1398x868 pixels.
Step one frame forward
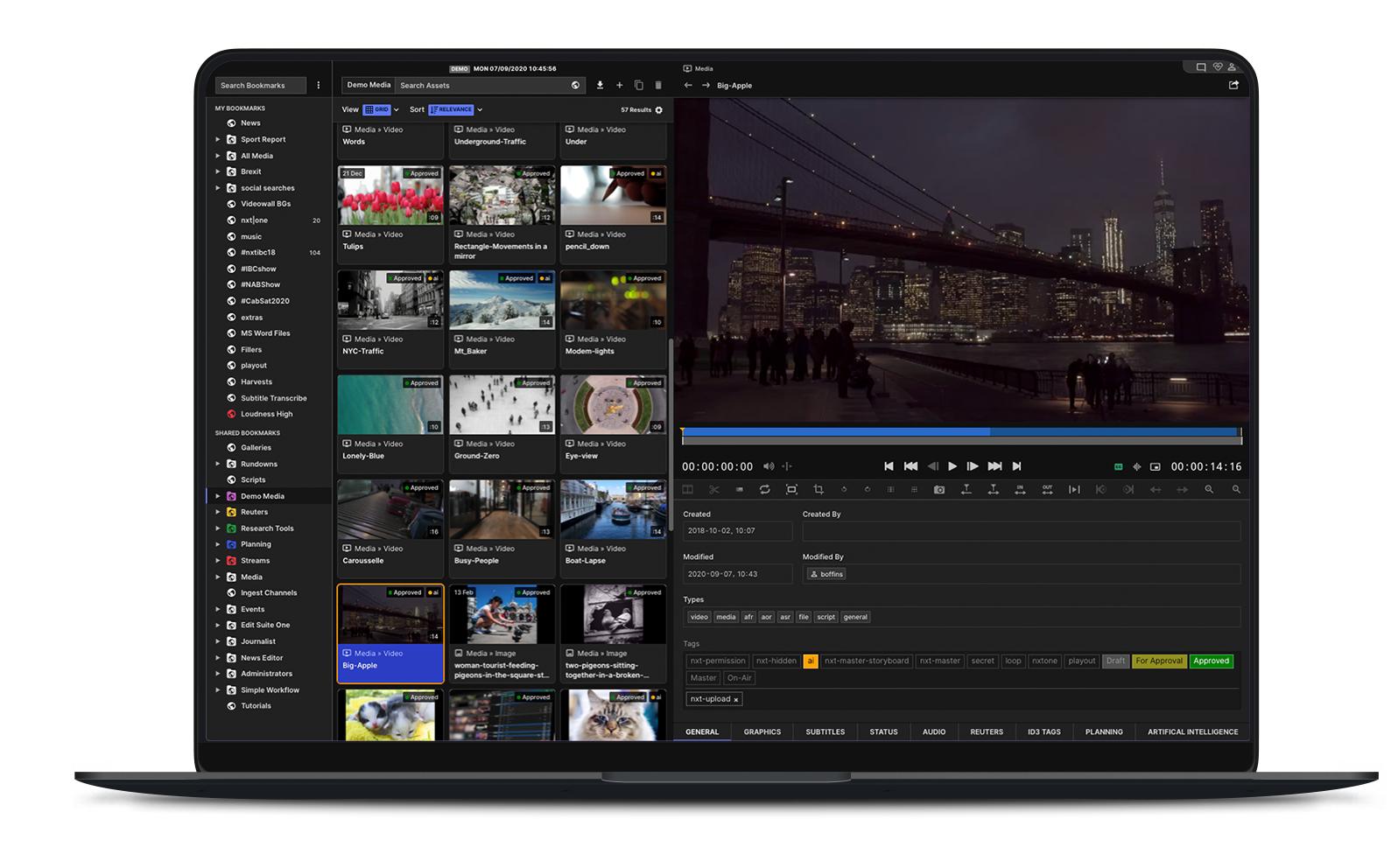(973, 466)
